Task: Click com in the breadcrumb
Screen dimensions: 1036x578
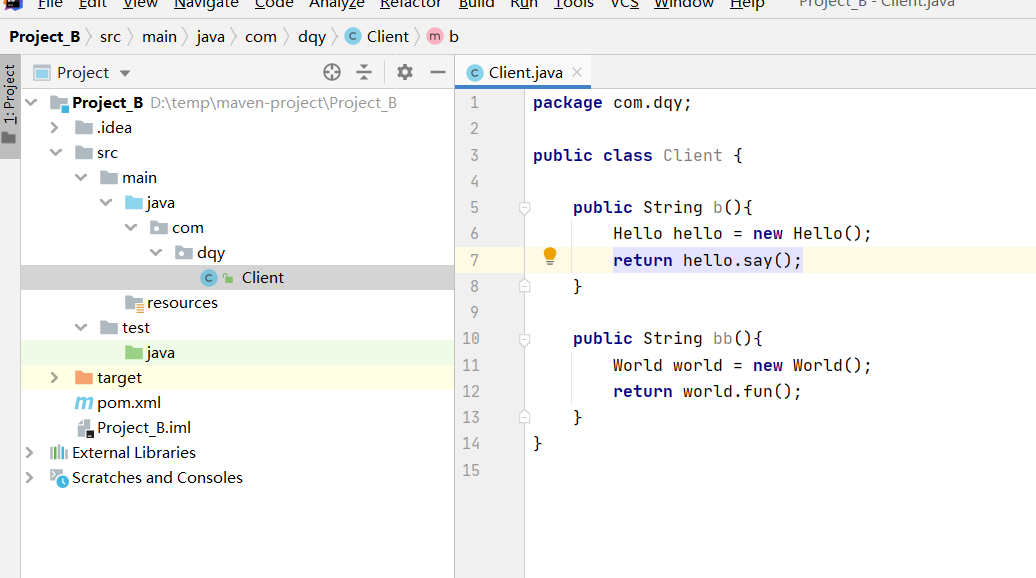Action: click(260, 37)
